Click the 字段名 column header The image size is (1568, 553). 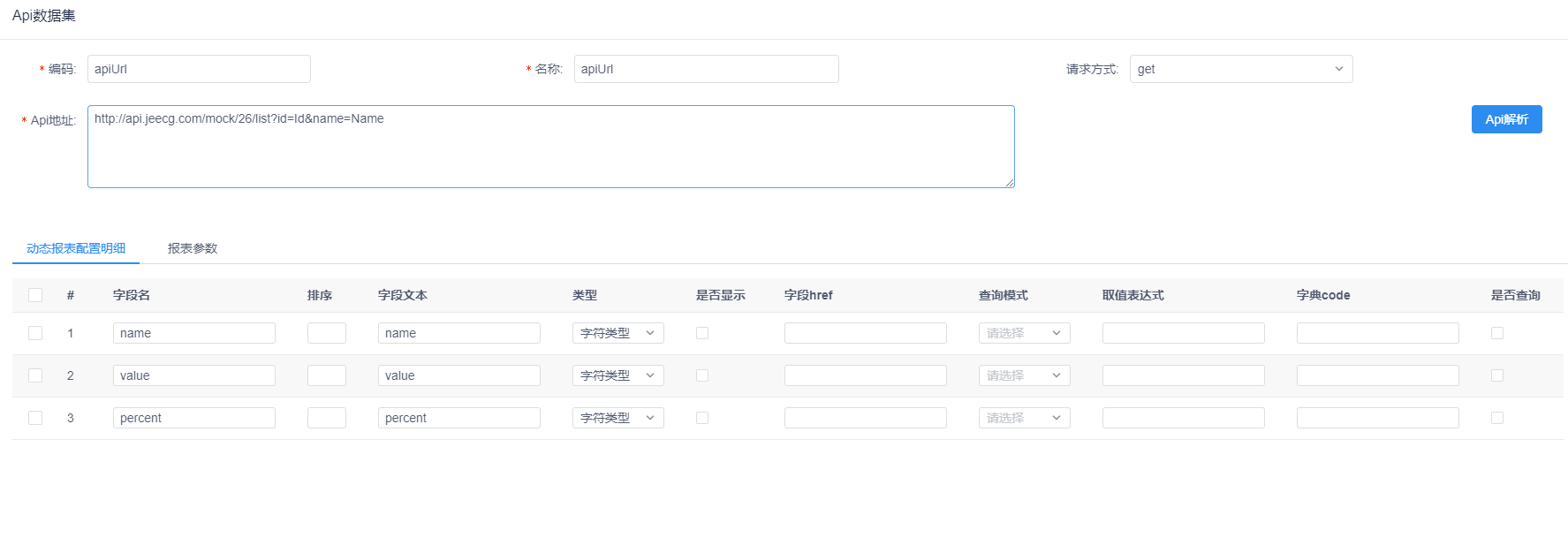point(132,295)
